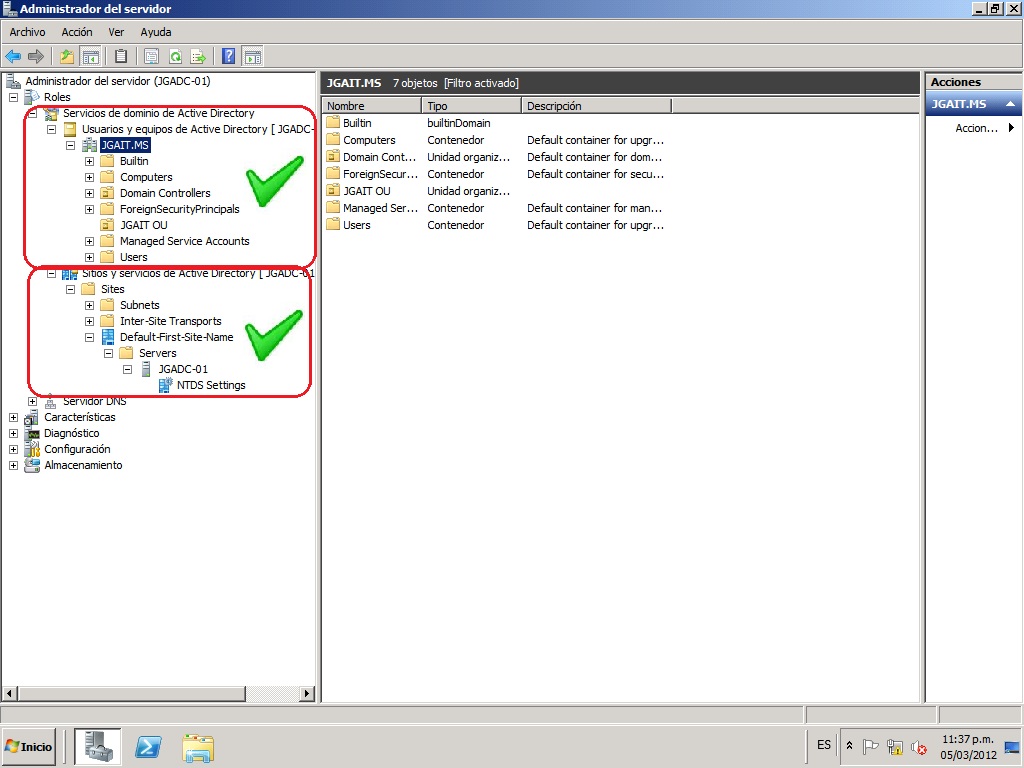This screenshot has height=768, width=1024.
Task: Click the muted volume tray icon
Action: tap(919, 746)
